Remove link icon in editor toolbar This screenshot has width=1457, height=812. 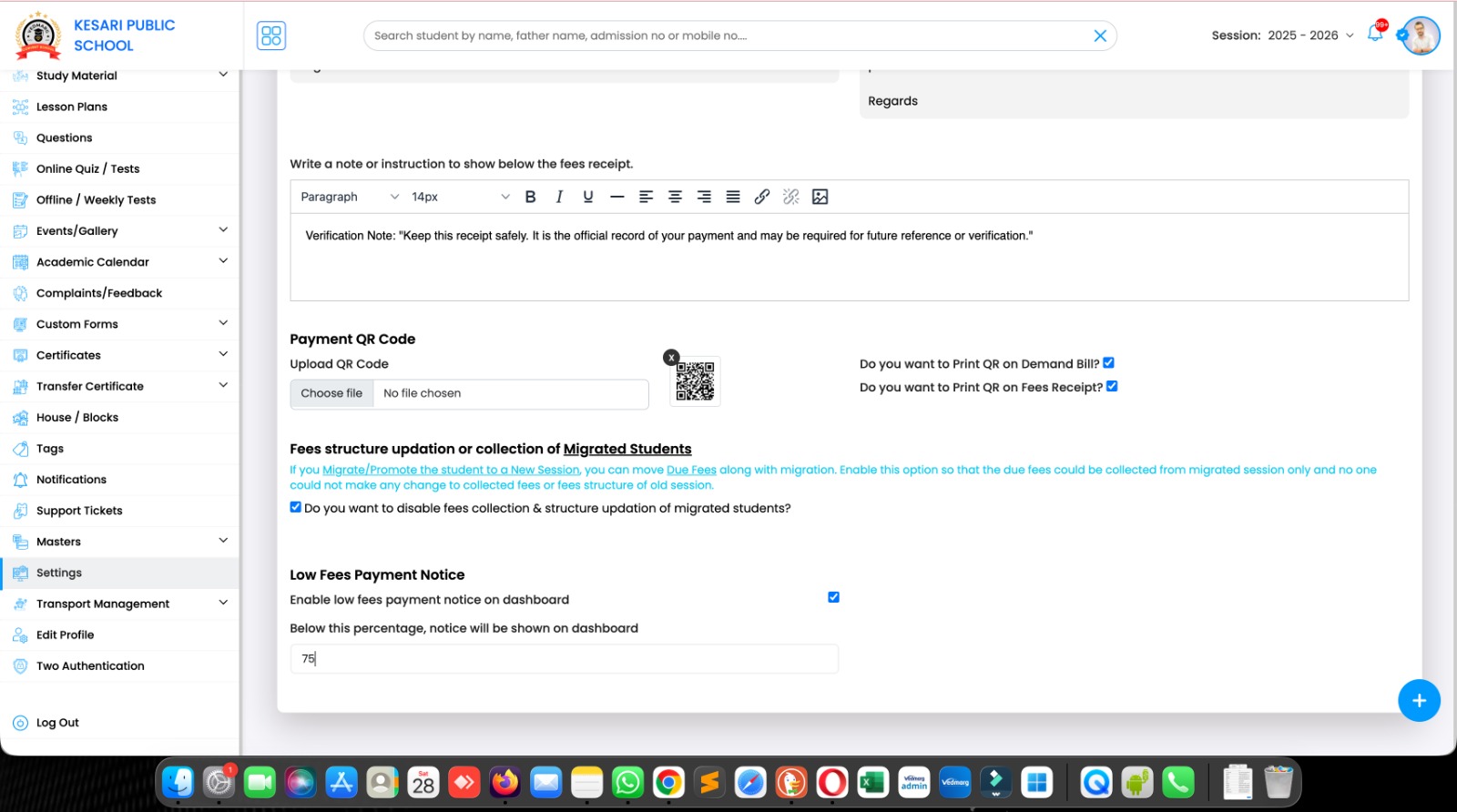point(791,197)
